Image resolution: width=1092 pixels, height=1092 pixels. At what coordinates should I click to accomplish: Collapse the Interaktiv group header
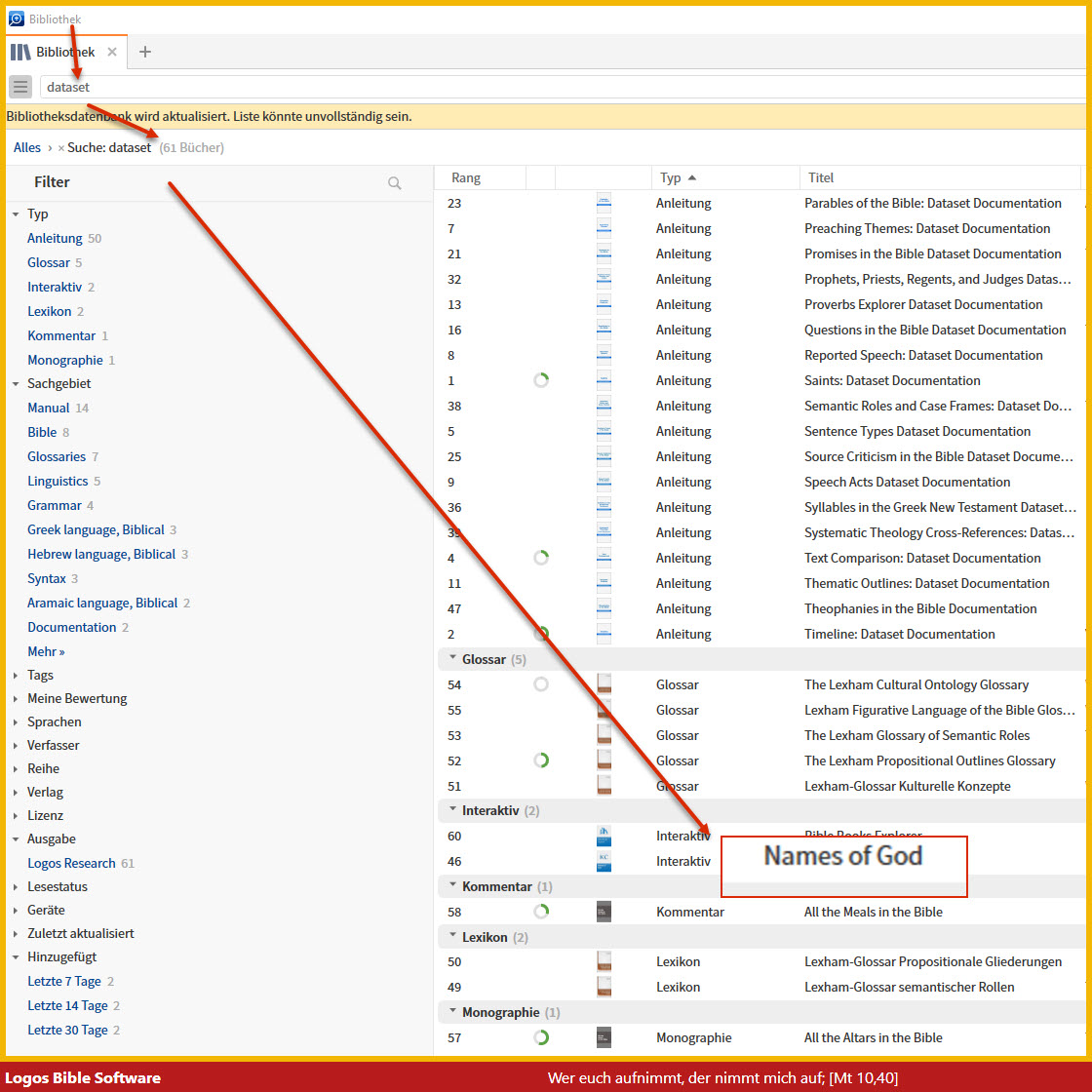point(452,809)
